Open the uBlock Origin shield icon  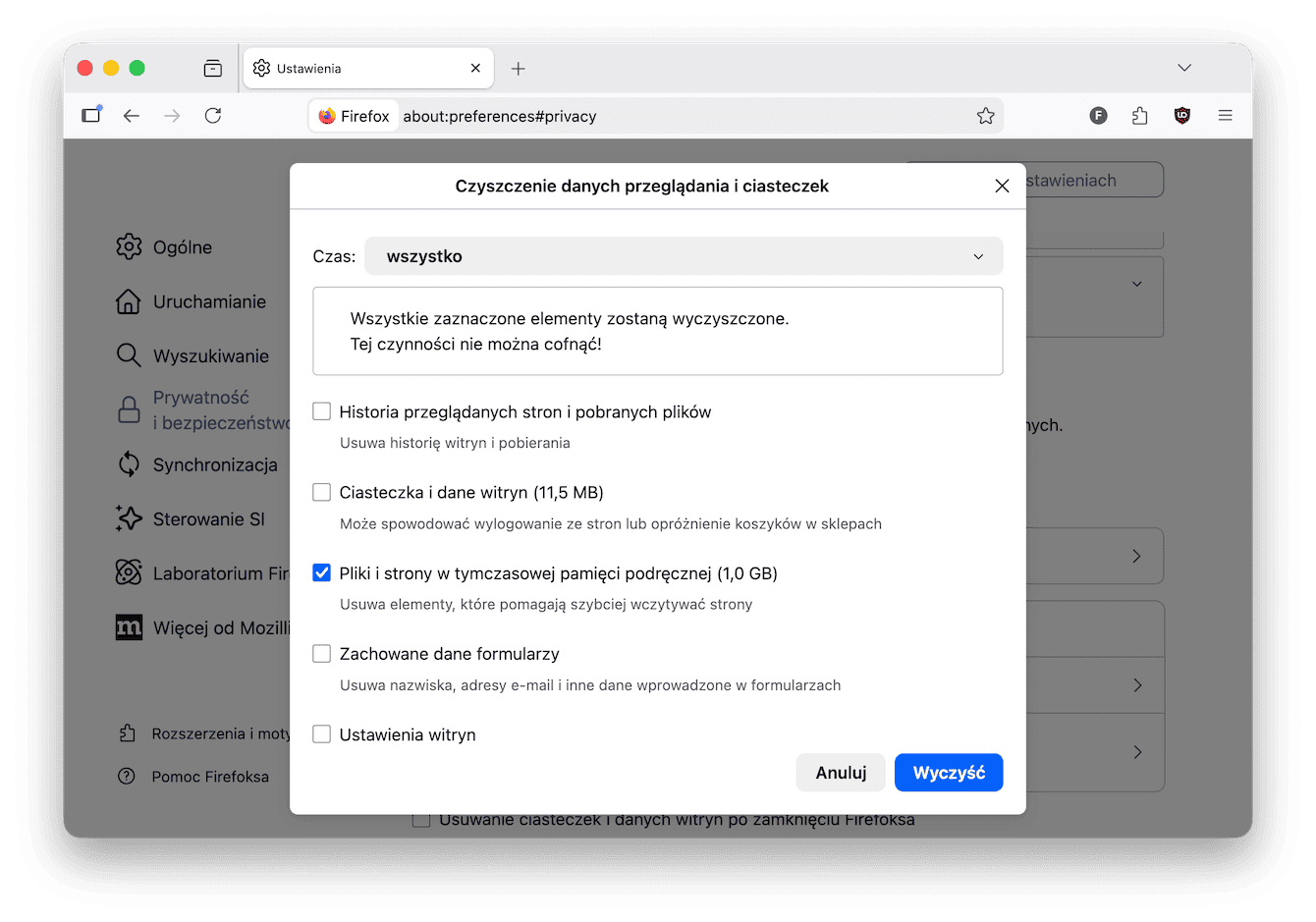coord(1181,116)
